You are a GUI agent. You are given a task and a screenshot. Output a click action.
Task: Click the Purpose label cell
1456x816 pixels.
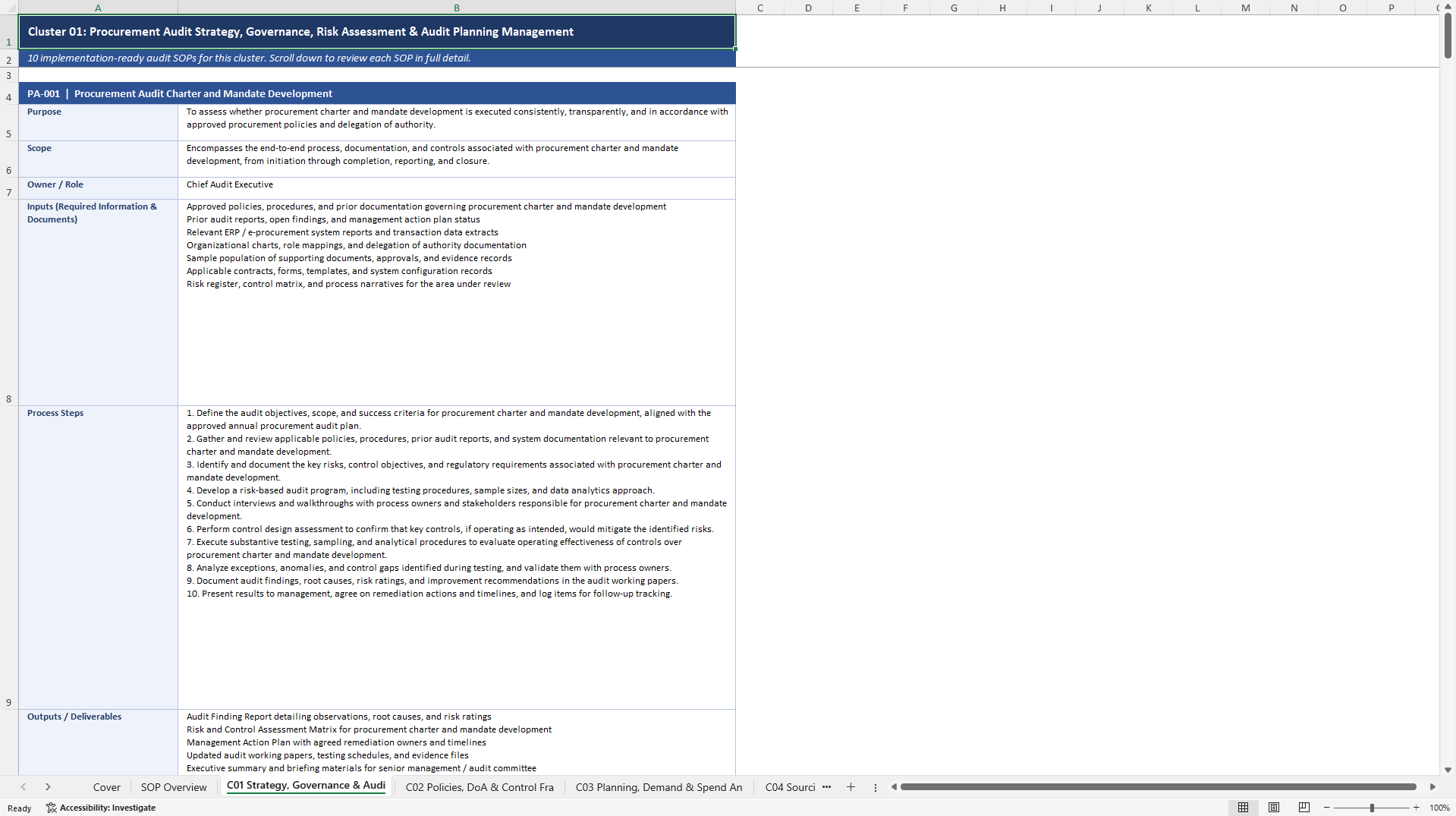99,122
